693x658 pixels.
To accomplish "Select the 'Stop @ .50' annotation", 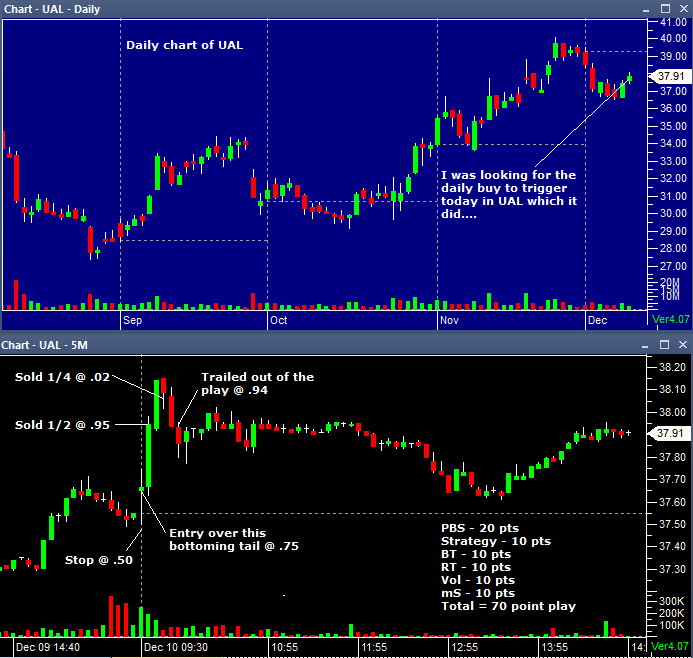I will (x=99, y=560).
